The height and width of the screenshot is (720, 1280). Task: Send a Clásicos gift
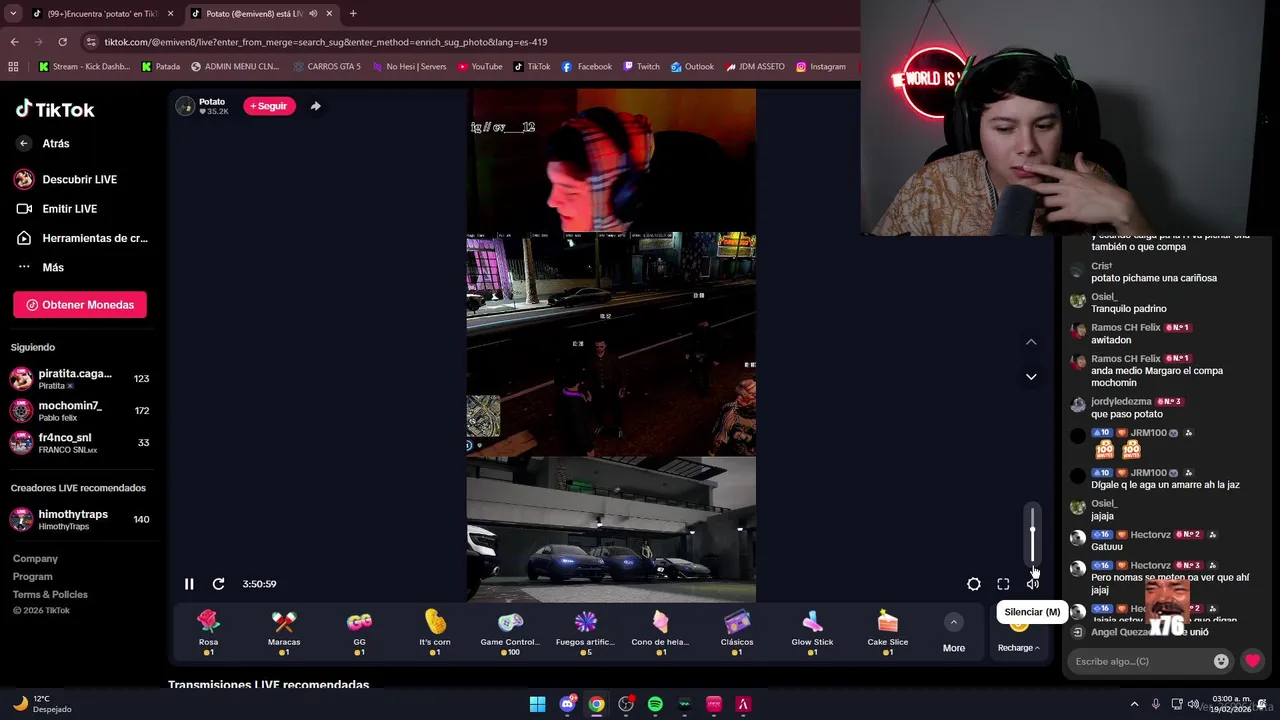(737, 632)
